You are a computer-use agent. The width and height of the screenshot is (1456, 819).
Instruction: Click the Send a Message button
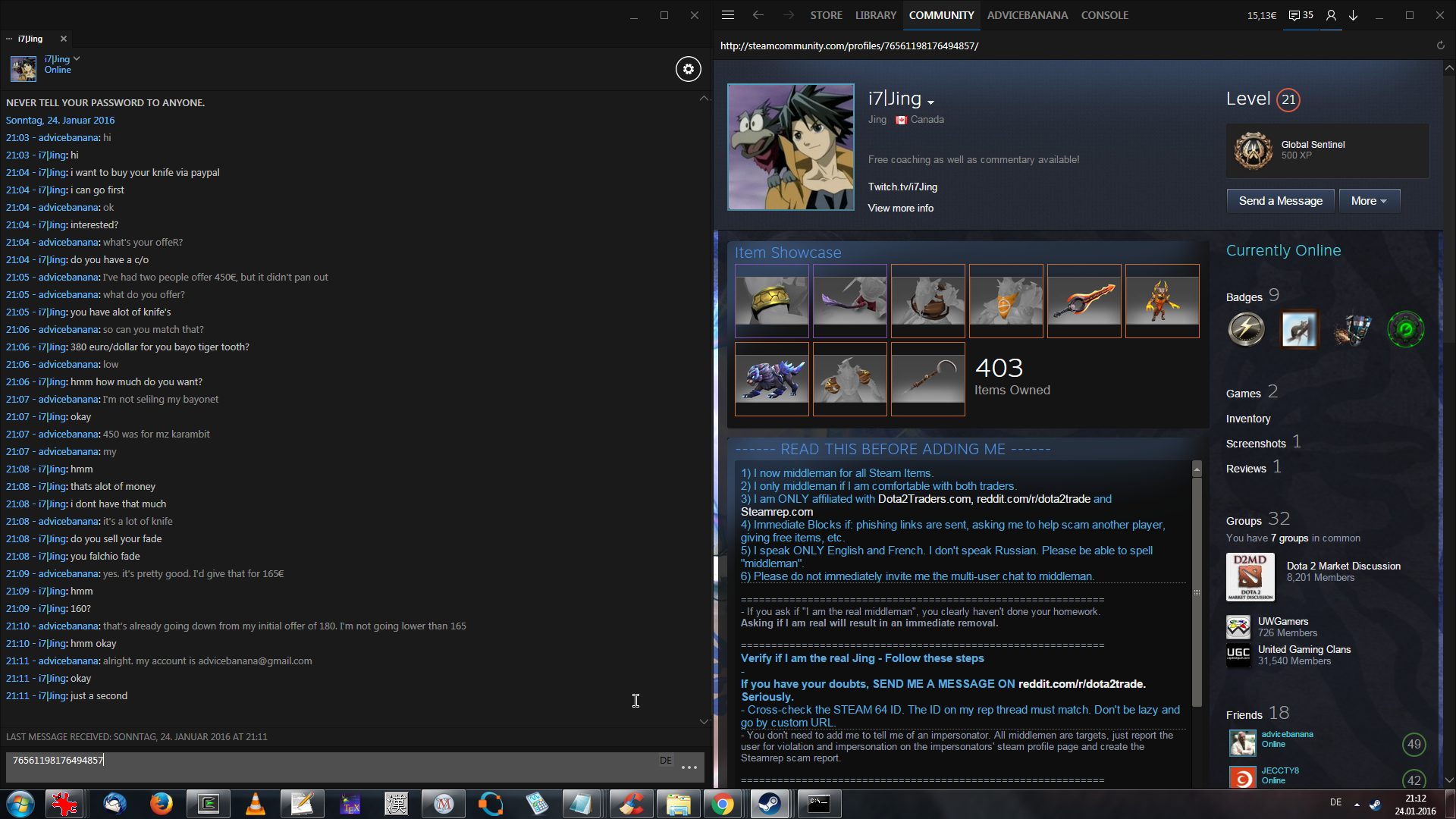1280,201
